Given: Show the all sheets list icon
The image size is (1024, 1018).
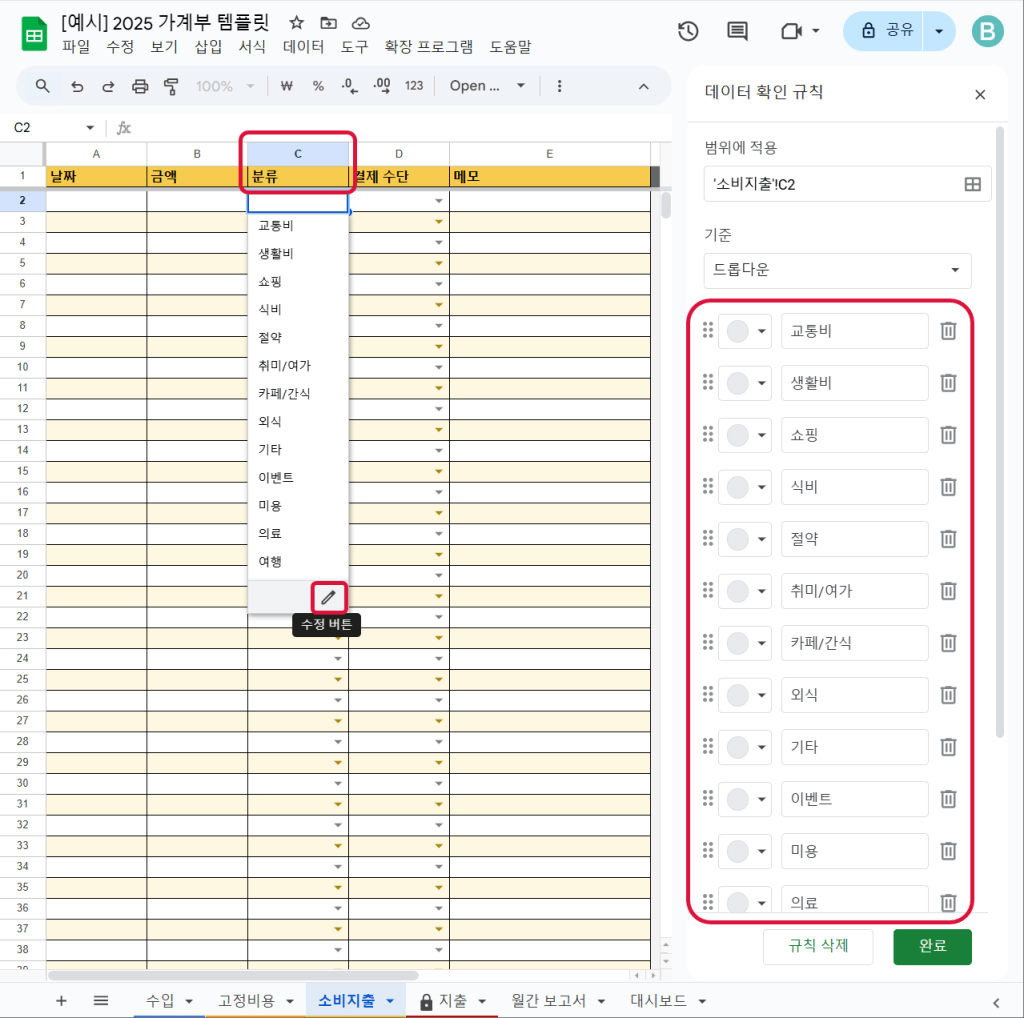Looking at the screenshot, I should [101, 1000].
